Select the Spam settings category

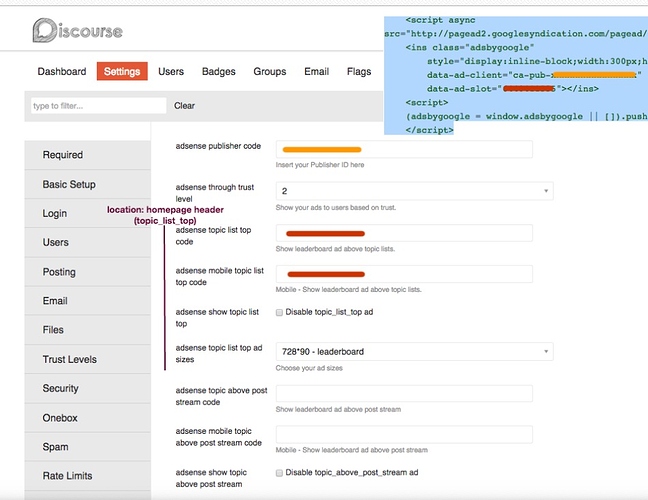[x=88, y=447]
